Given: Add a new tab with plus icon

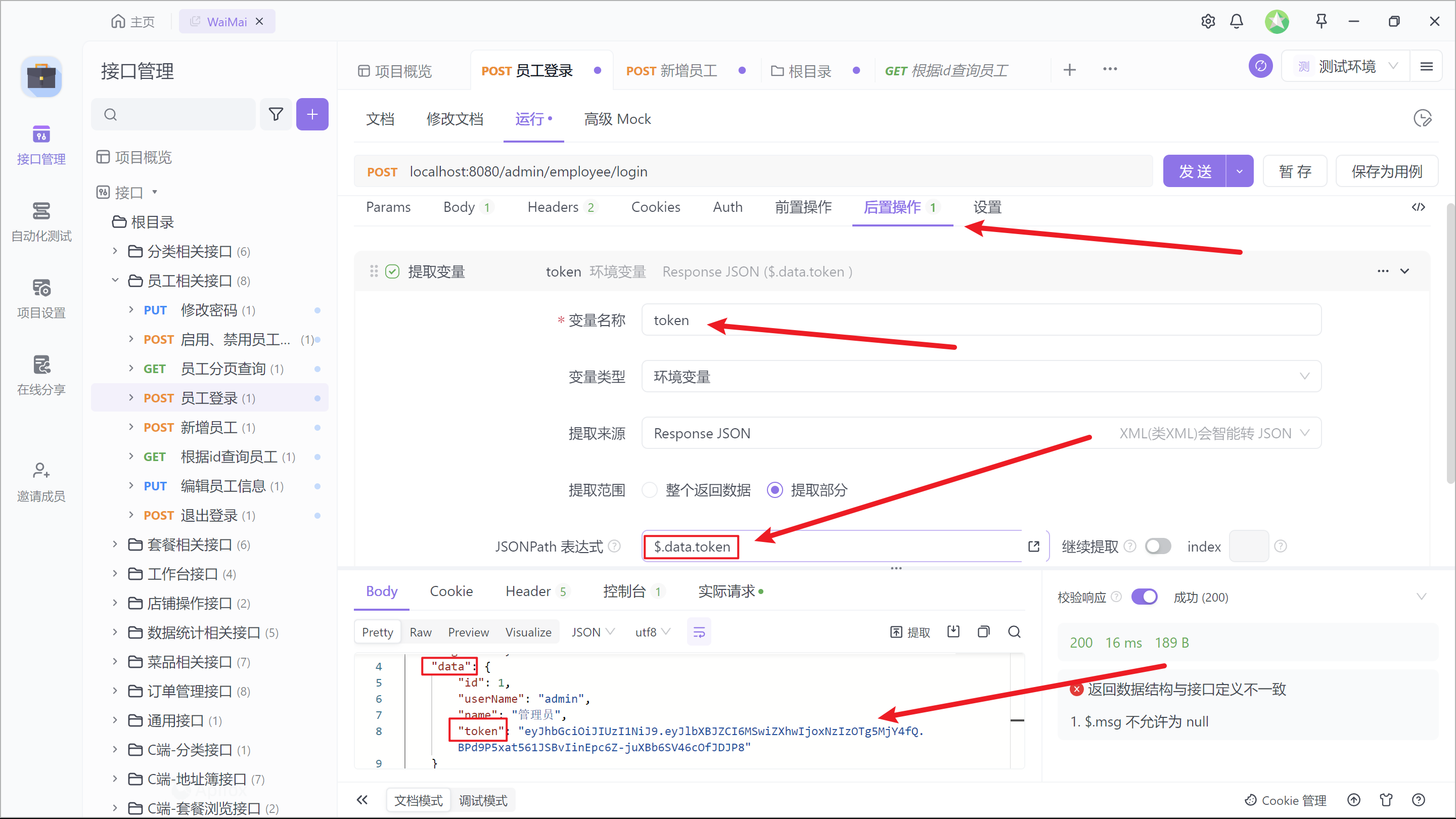Looking at the screenshot, I should point(1069,70).
